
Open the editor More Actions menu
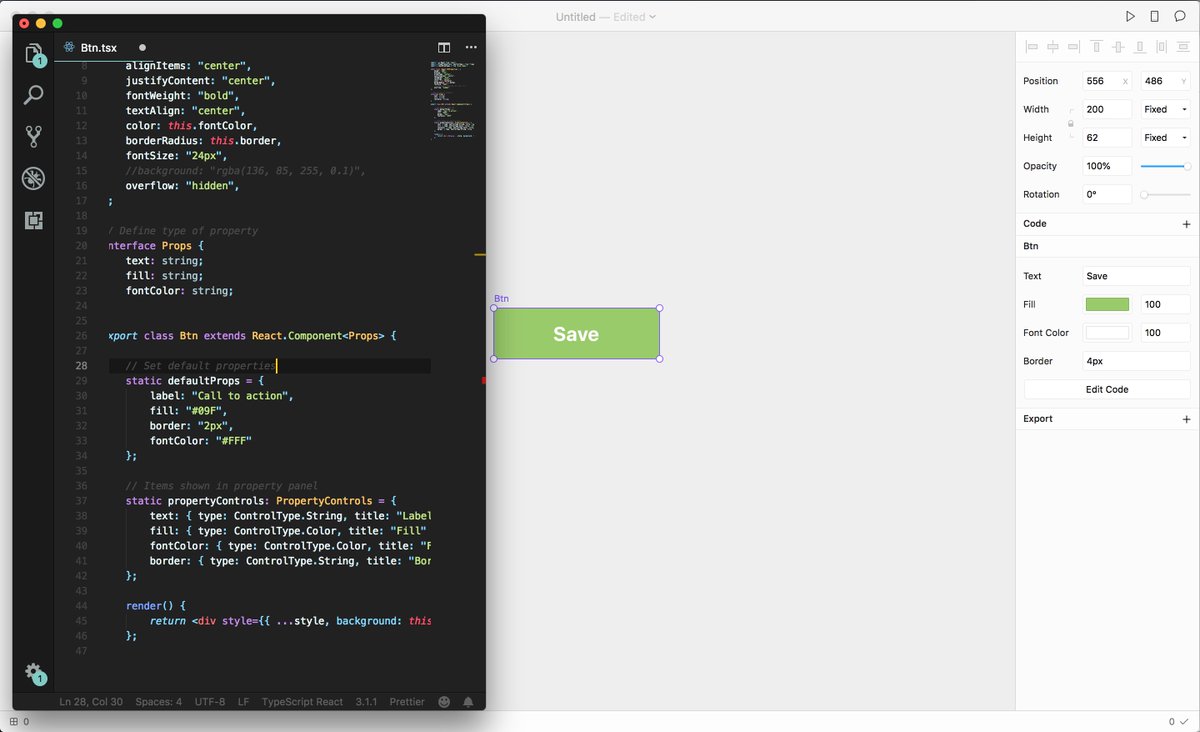[471, 47]
